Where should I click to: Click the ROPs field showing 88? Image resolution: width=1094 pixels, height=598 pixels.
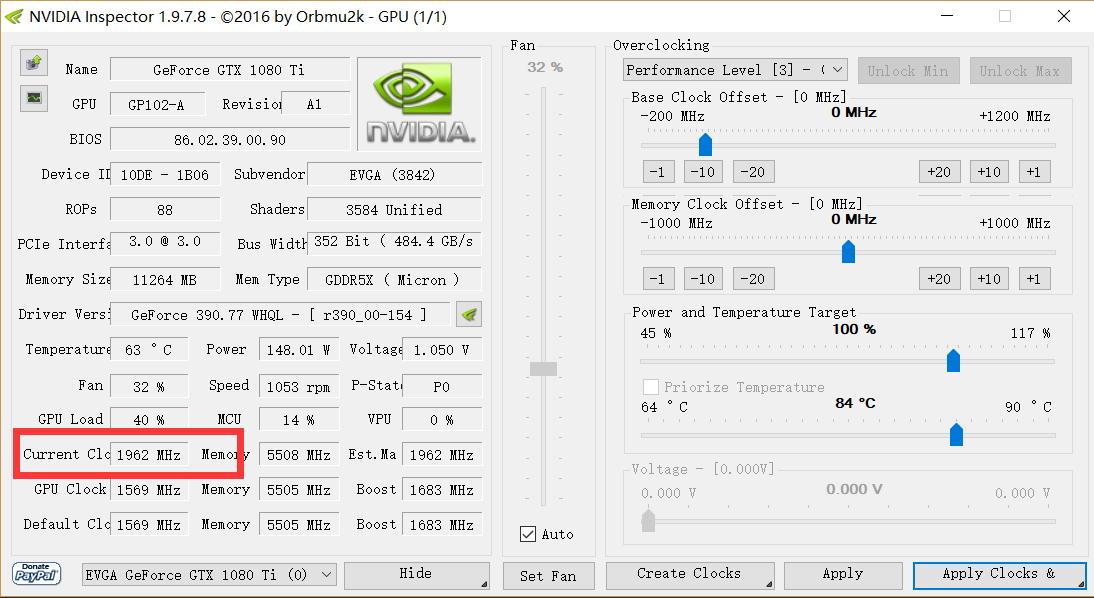(x=165, y=209)
